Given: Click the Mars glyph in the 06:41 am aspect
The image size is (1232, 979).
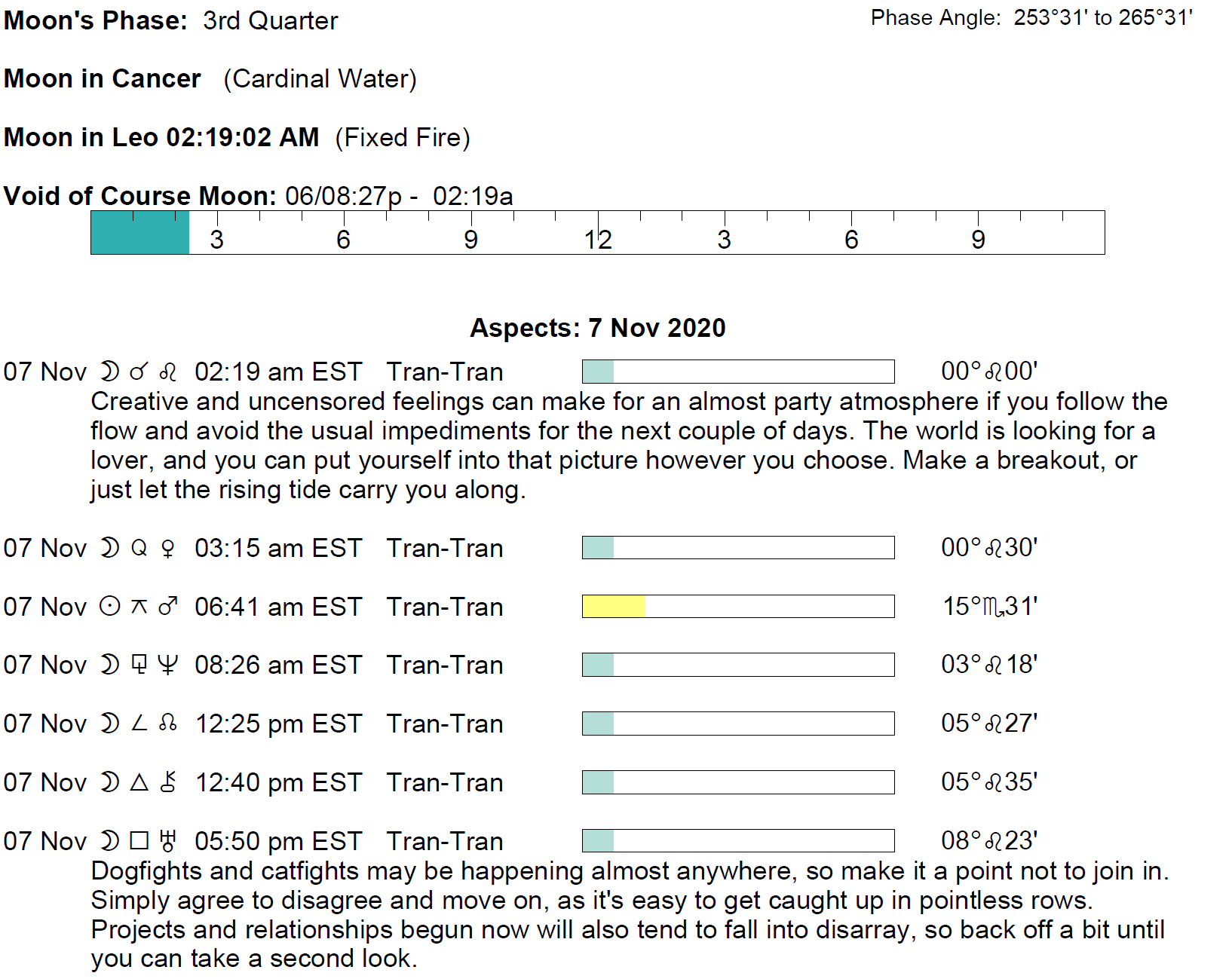Looking at the screenshot, I should [x=168, y=606].
